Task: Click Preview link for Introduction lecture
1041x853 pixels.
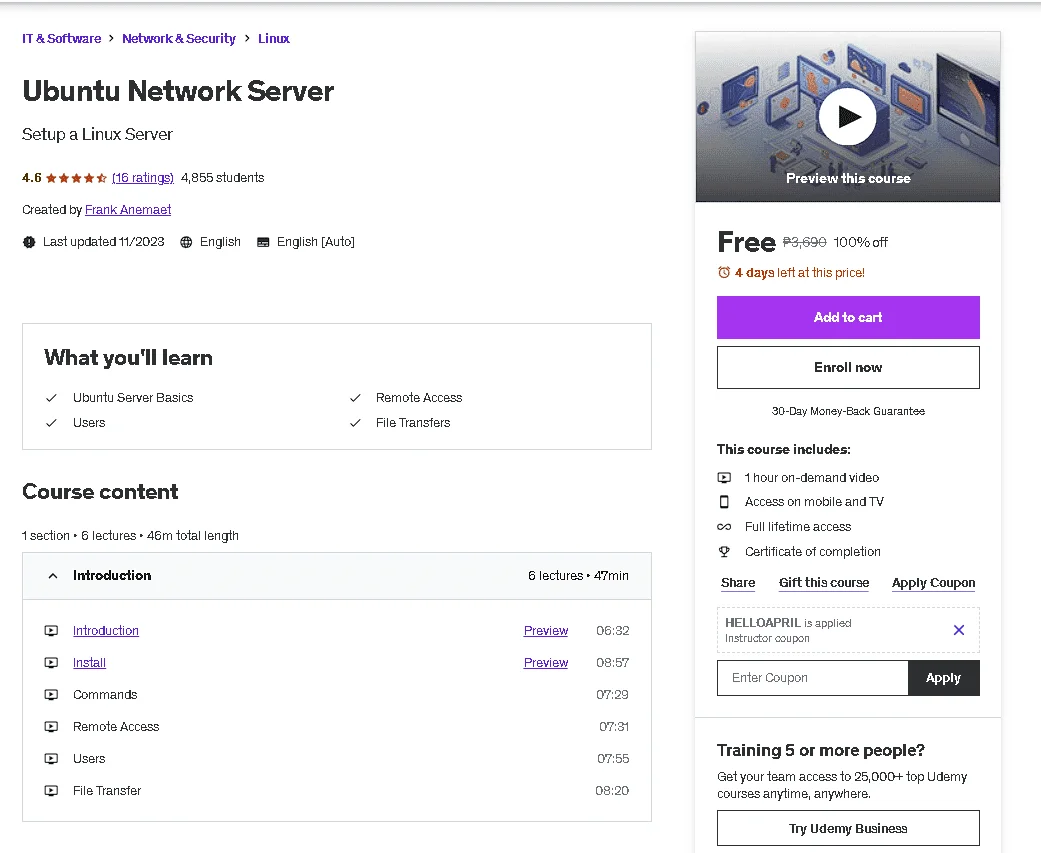Action: click(546, 631)
